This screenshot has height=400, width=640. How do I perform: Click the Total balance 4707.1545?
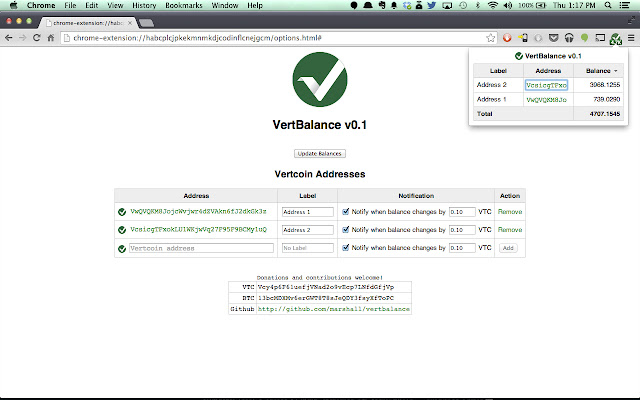604,114
